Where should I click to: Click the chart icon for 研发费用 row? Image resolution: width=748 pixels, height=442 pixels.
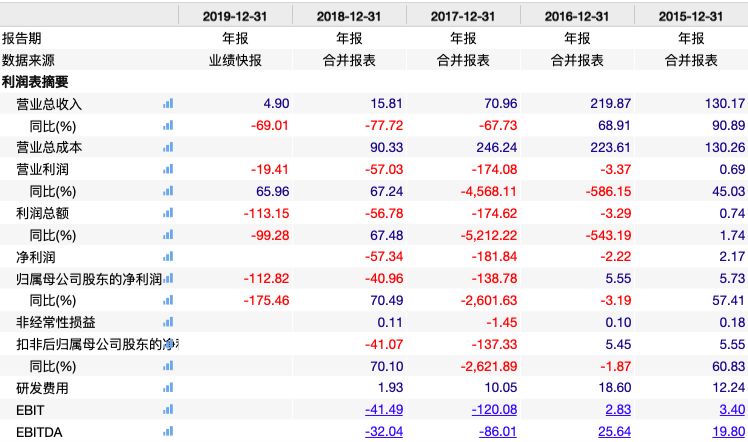168,389
